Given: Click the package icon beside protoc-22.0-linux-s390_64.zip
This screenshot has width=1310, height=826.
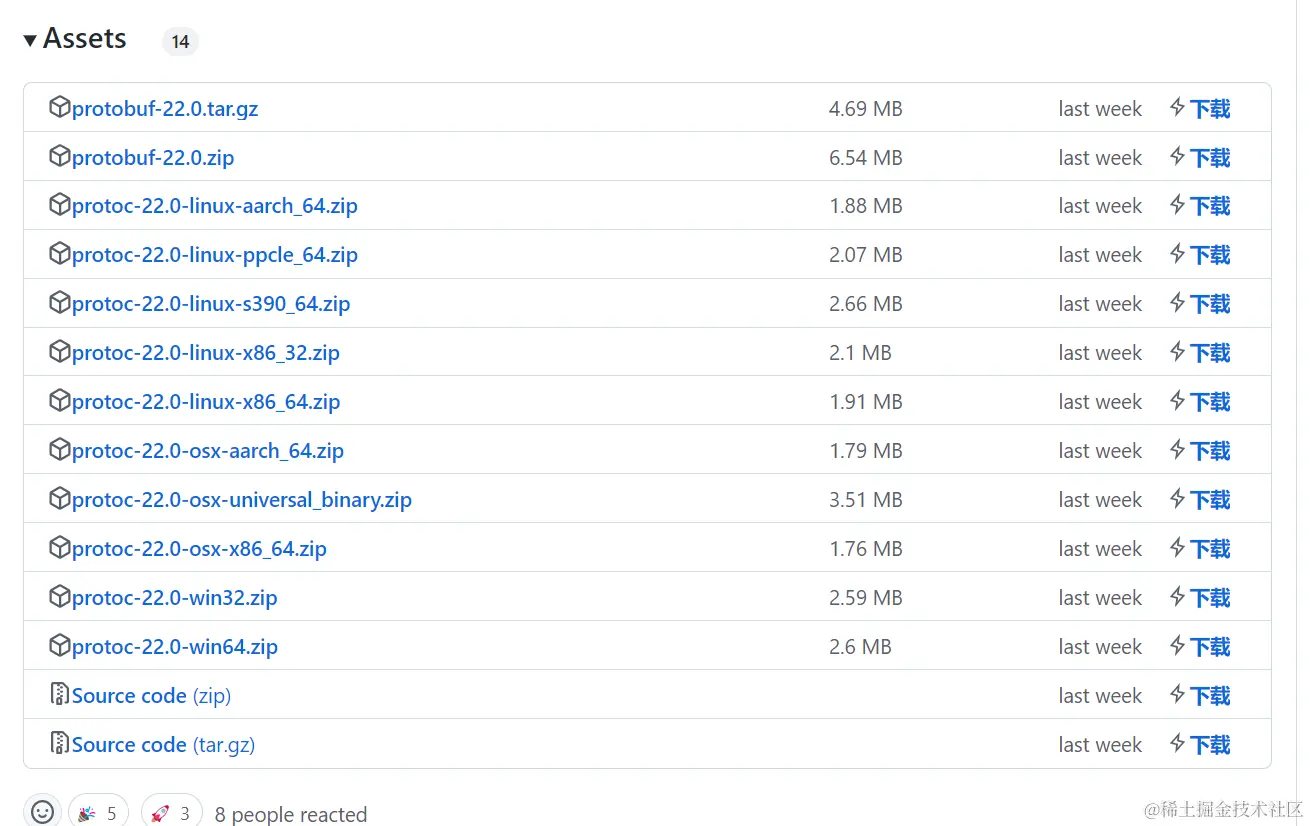Looking at the screenshot, I should 60,303.
